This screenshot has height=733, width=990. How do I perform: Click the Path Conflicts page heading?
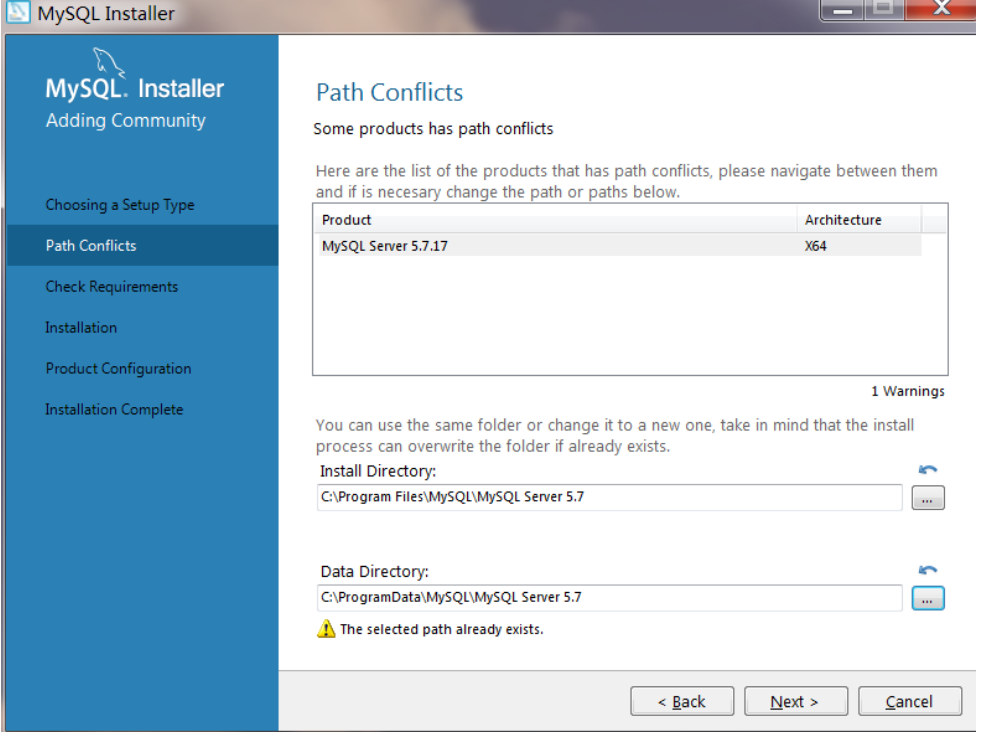coord(390,92)
